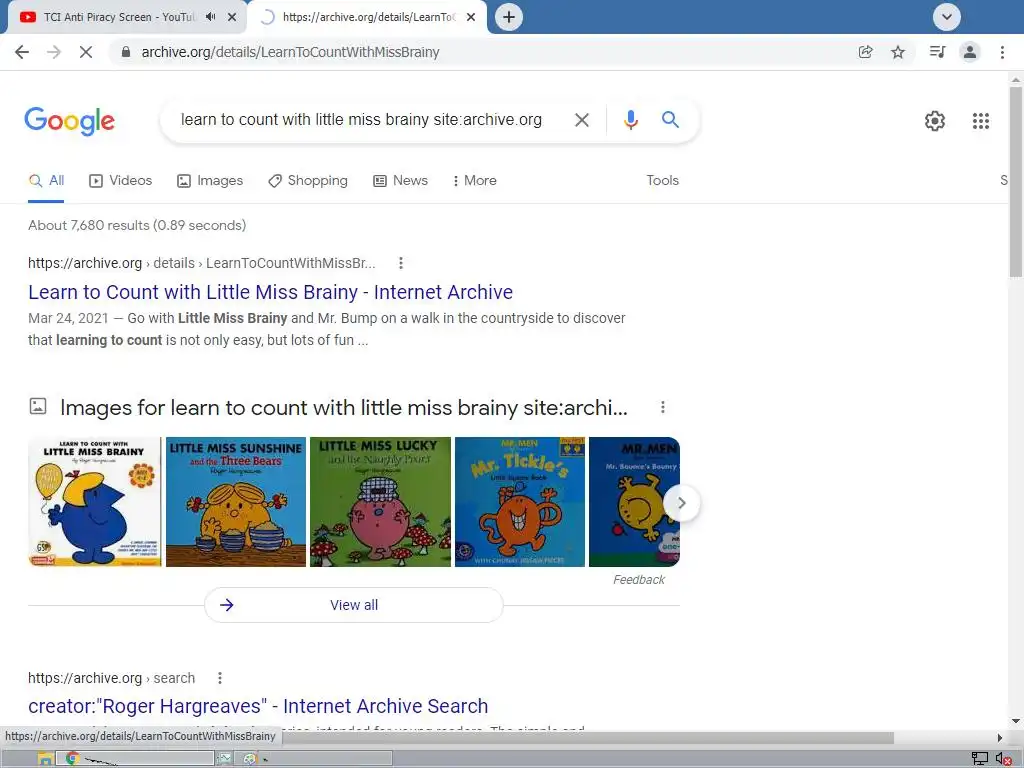Click the lock icon in address bar
Screen dimensions: 1024x768
[x=126, y=52]
